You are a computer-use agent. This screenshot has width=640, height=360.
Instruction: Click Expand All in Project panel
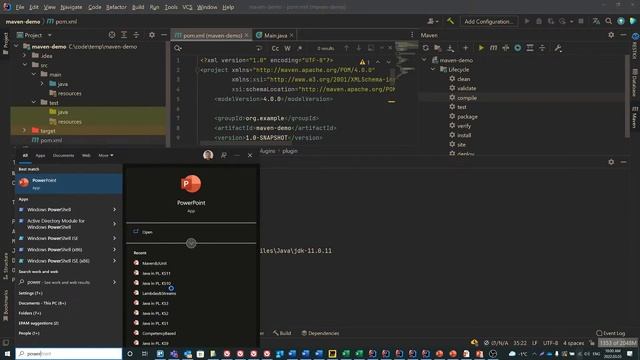tap(124, 35)
